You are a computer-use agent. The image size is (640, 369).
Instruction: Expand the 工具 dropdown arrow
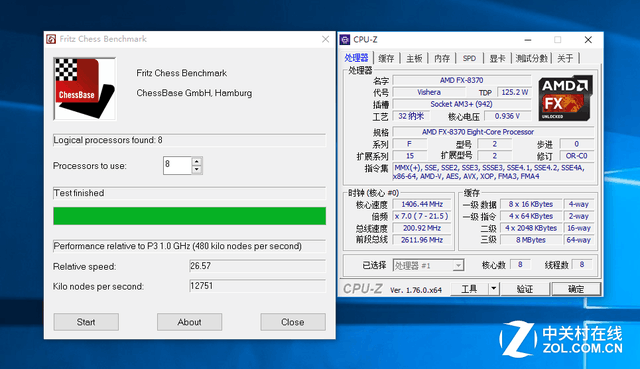[x=493, y=289]
